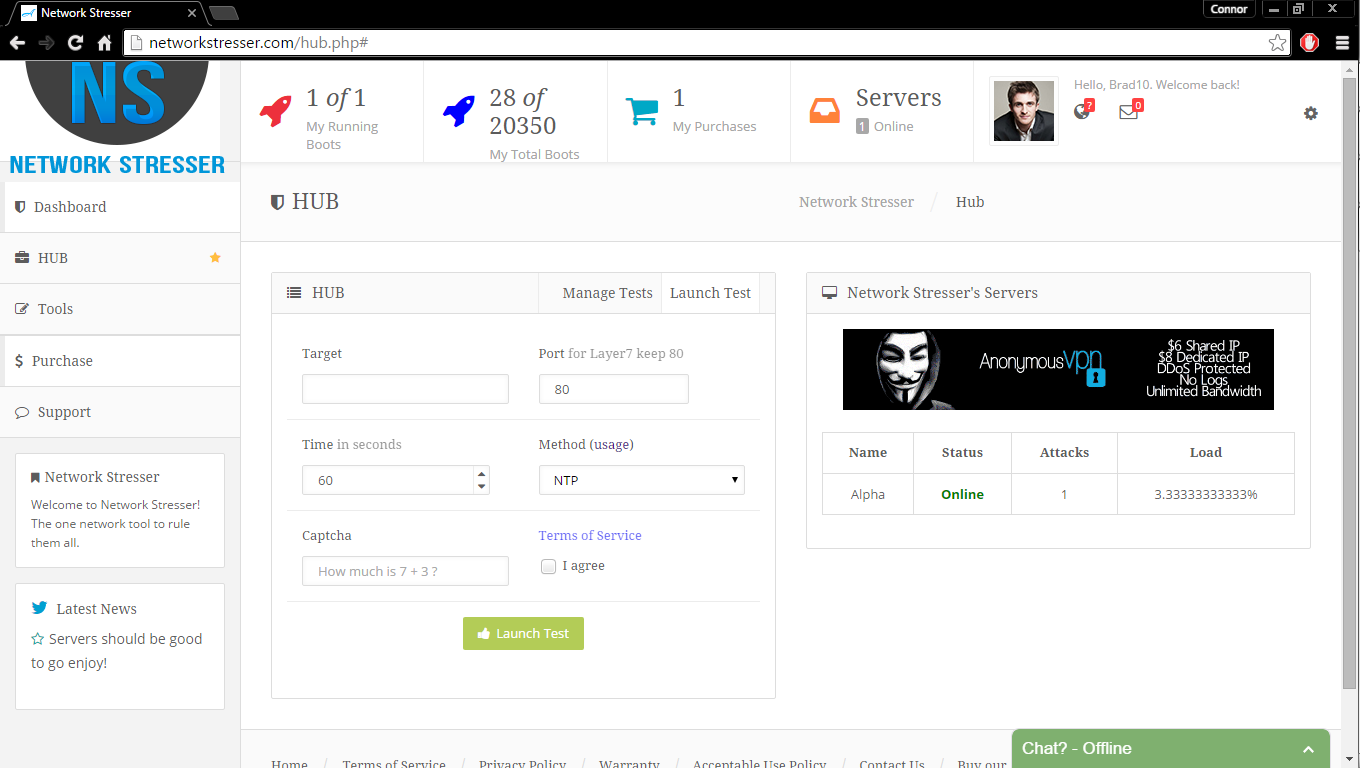Click the NS Network Stresser logo
Screen dimensions: 1360x768
pos(117,118)
